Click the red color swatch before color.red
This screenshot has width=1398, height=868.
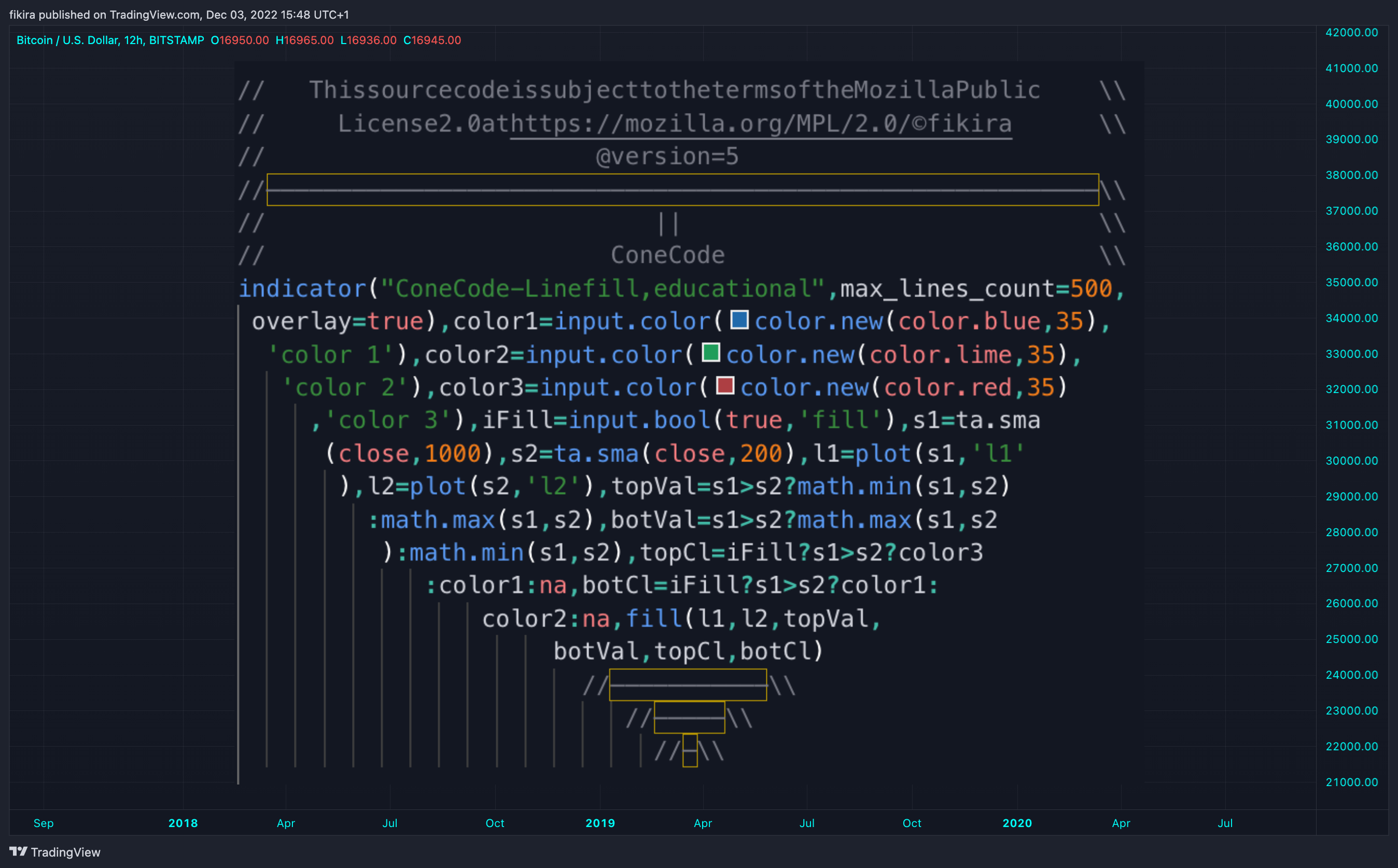[x=725, y=385]
